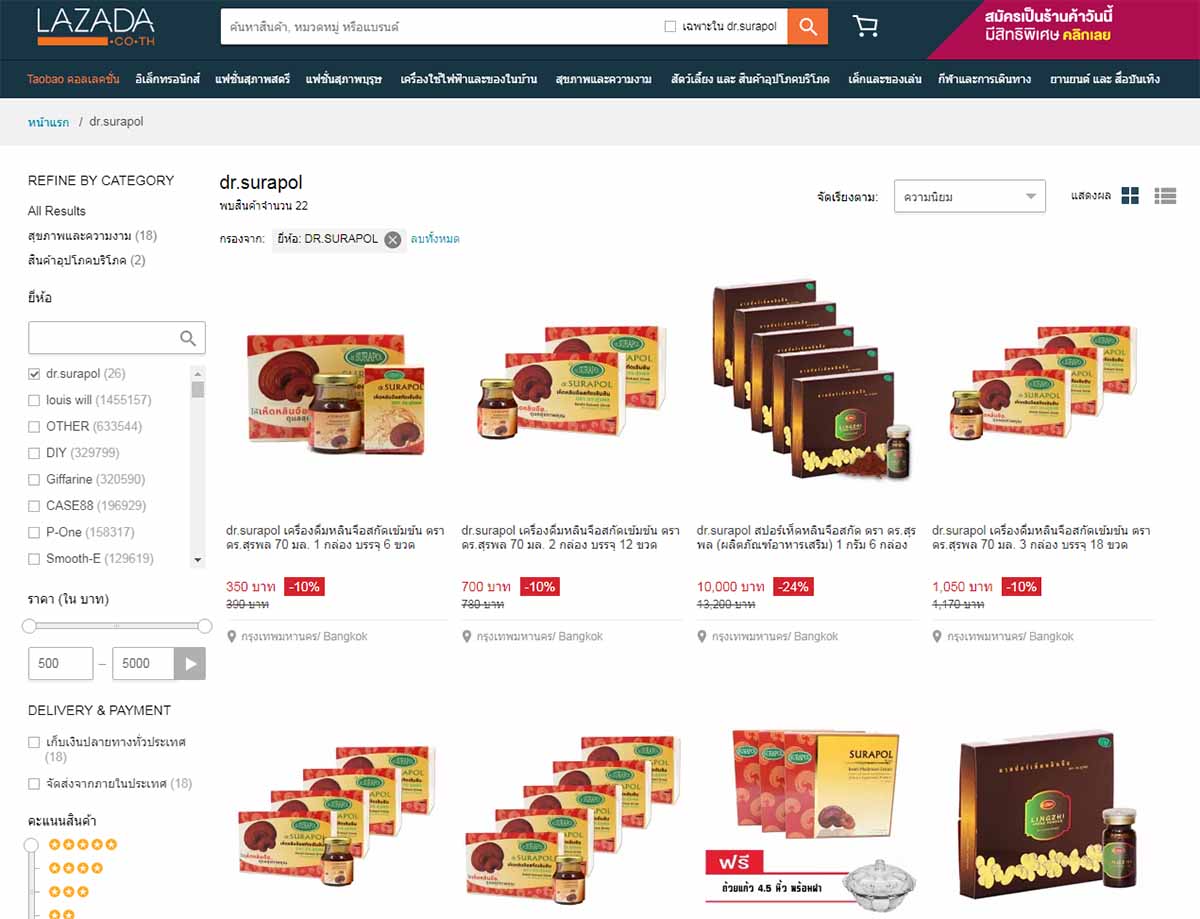Select All Results category link
Image resolution: width=1200 pixels, height=919 pixels.
pos(57,211)
